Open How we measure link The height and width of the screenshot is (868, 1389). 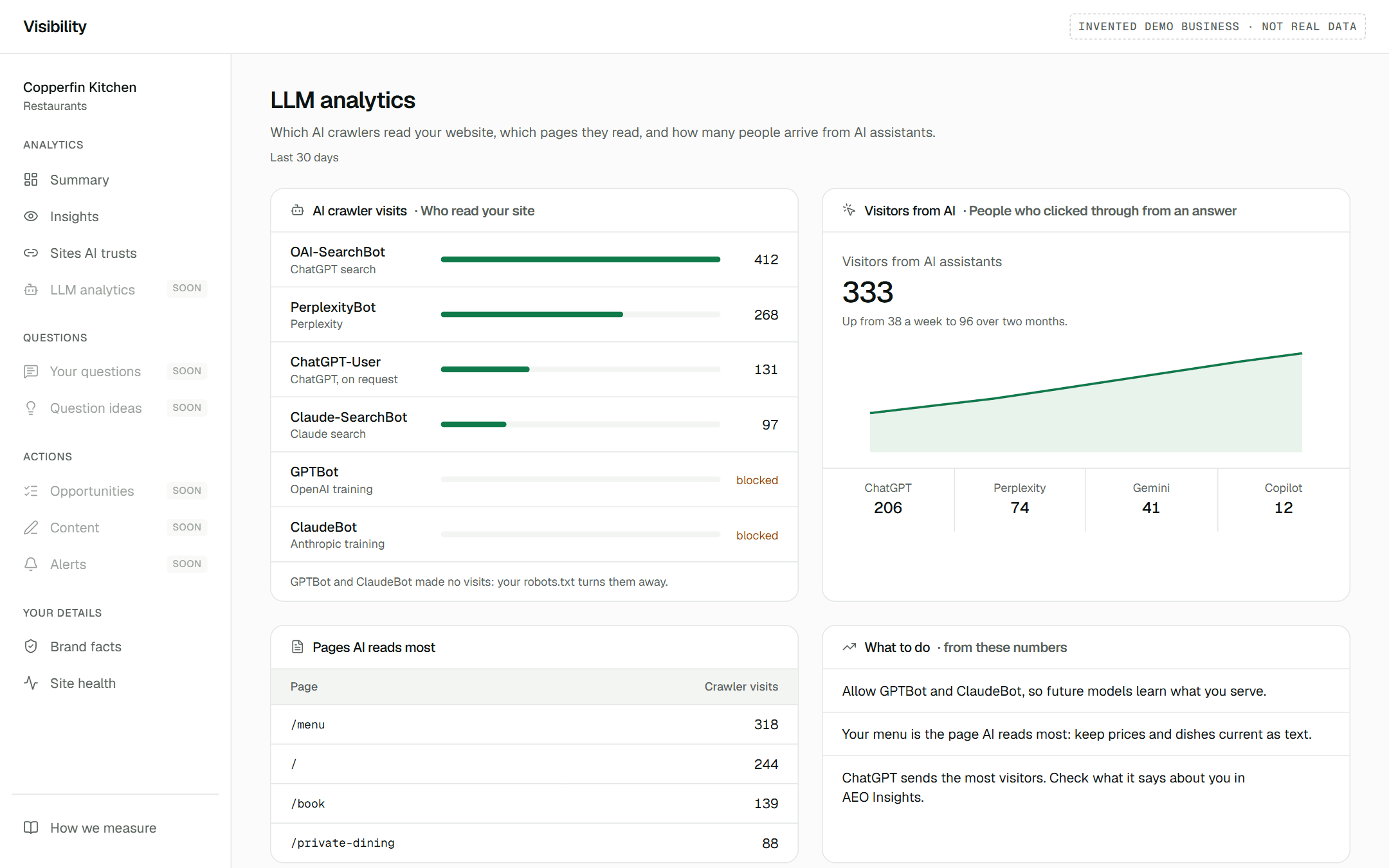tap(115, 827)
